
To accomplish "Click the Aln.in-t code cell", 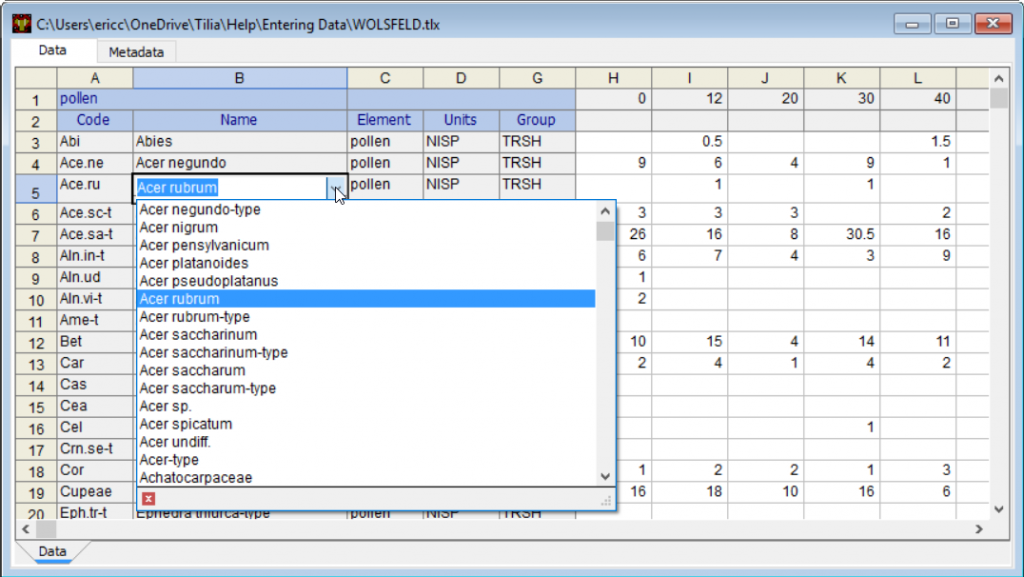I will [95, 256].
